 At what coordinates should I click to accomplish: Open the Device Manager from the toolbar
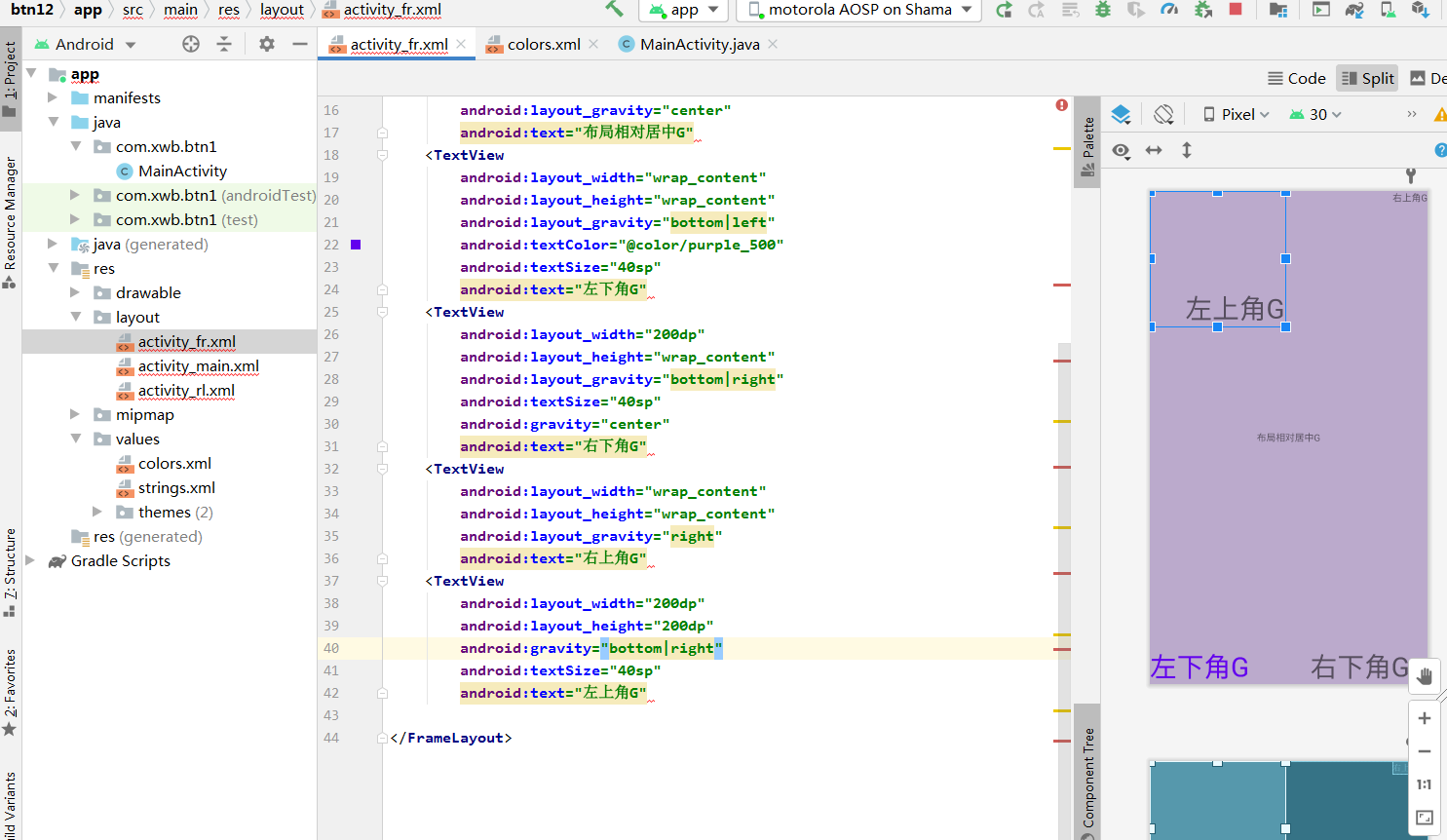[1389, 11]
